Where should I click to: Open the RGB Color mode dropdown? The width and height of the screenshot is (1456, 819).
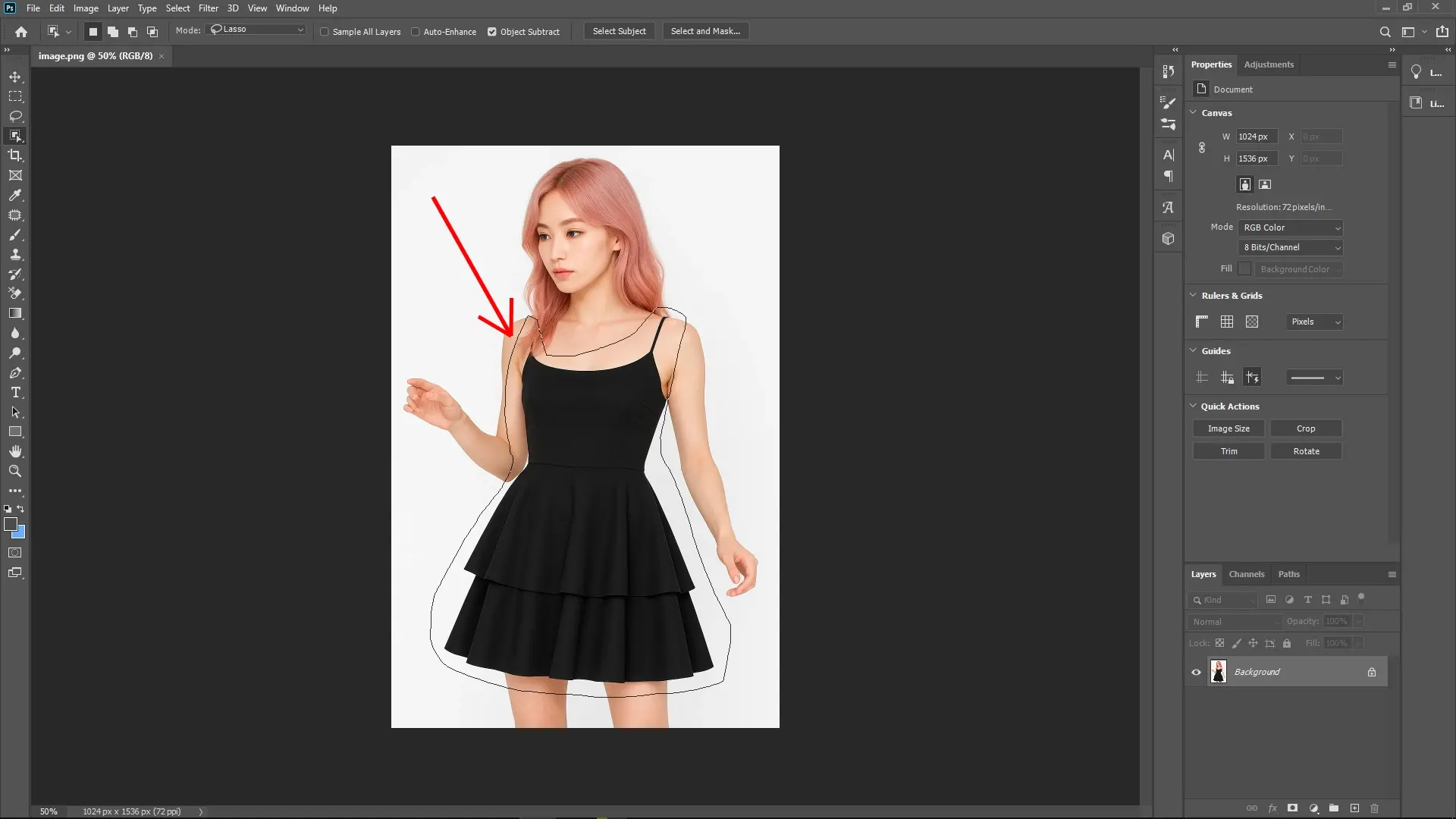[1290, 227]
